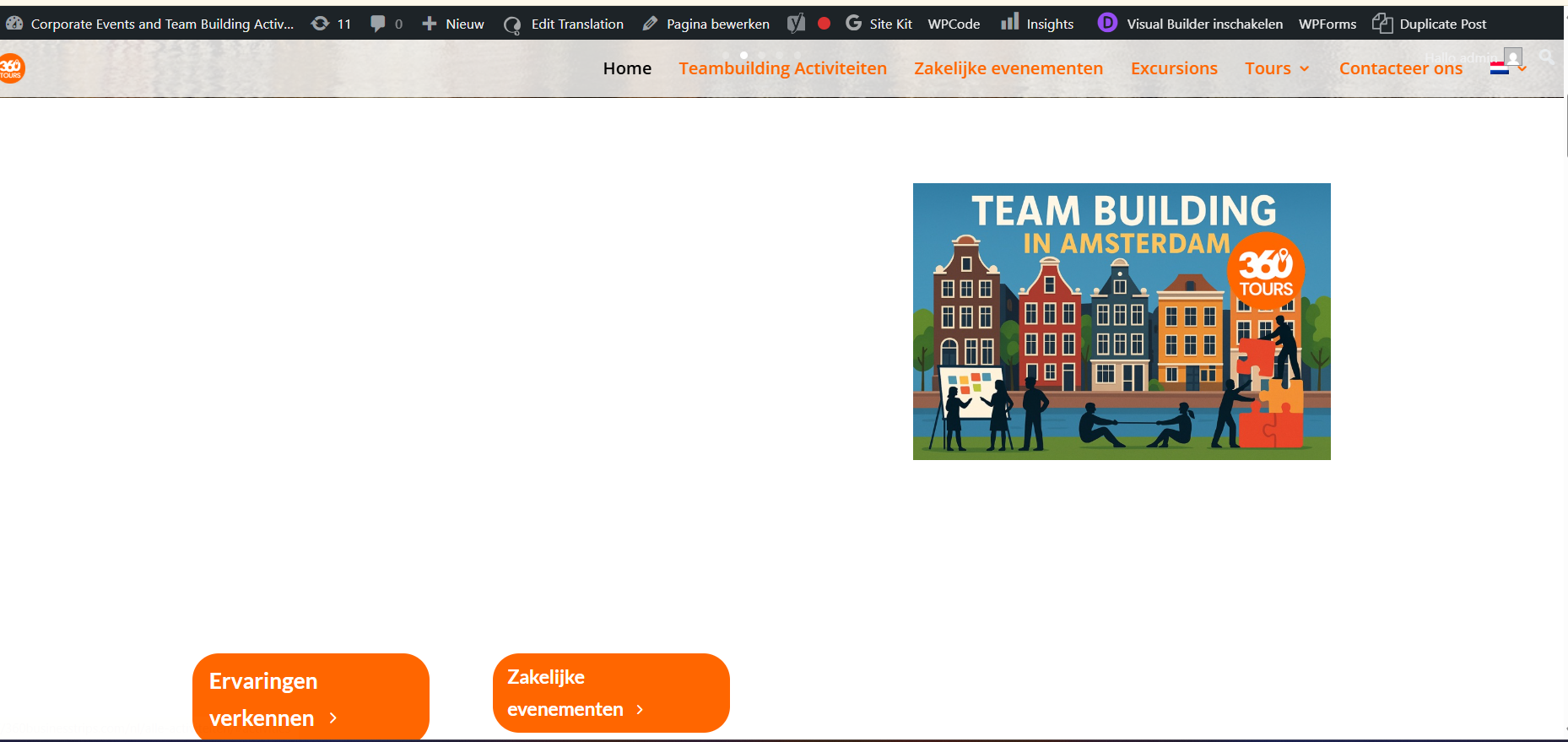Open the WPForms admin bar item

(1327, 24)
